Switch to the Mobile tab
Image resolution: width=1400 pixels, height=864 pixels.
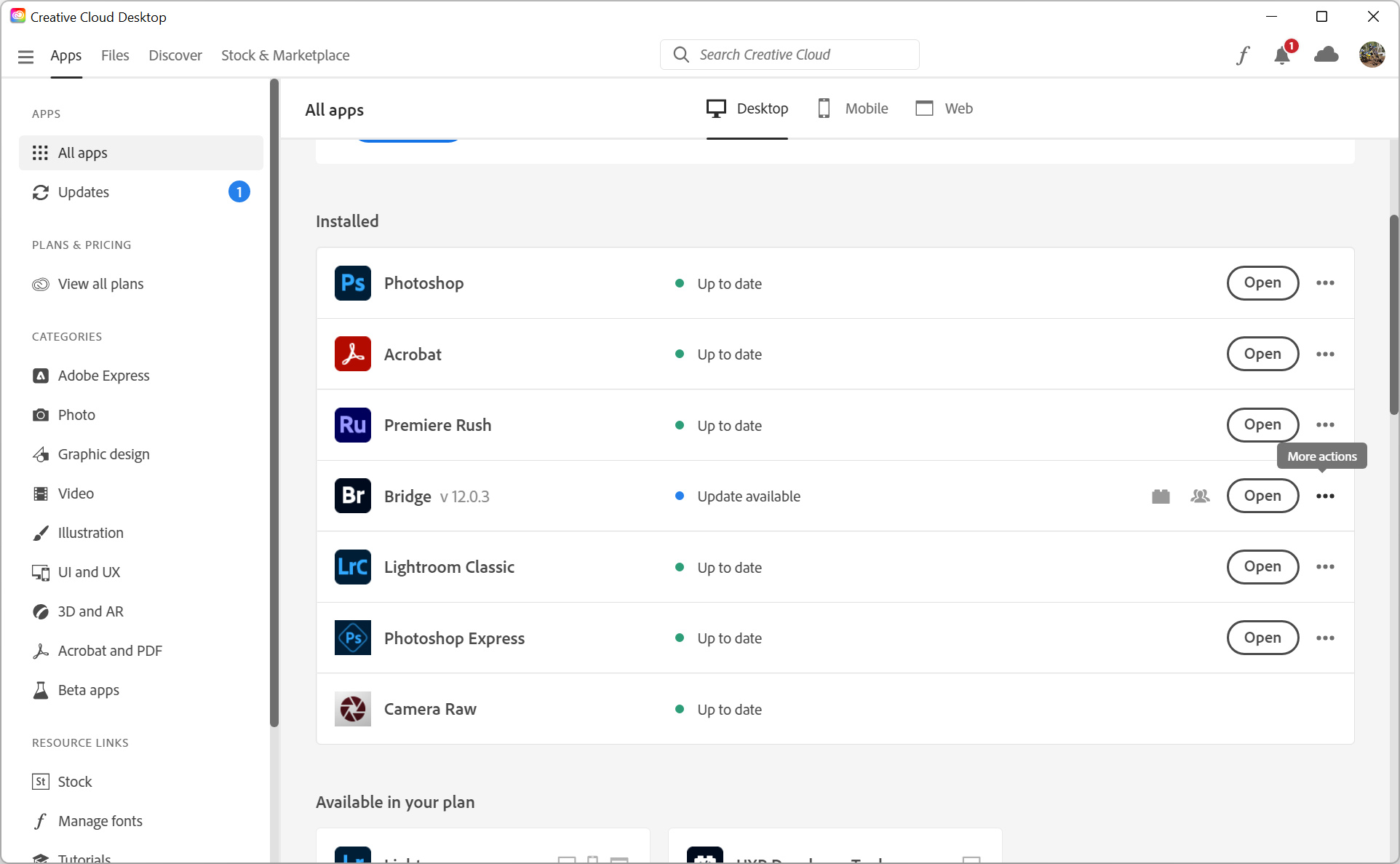pyautogui.click(x=851, y=108)
